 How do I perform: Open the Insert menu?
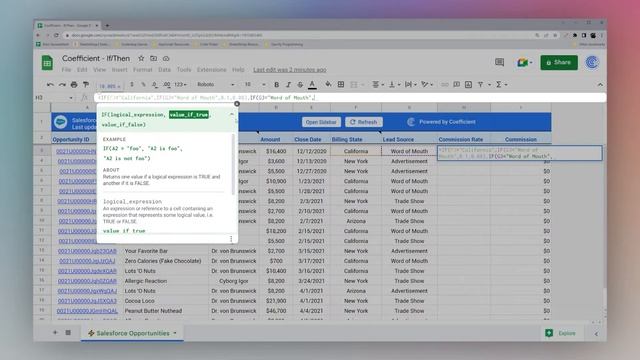[119, 70]
